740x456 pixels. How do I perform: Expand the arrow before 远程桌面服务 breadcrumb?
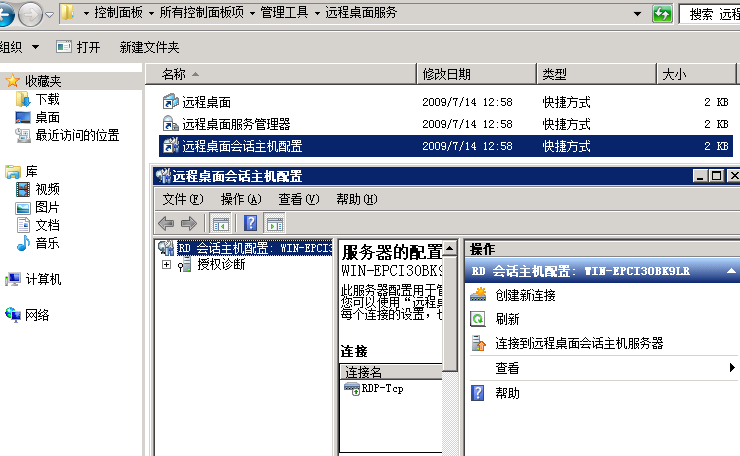tap(317, 14)
